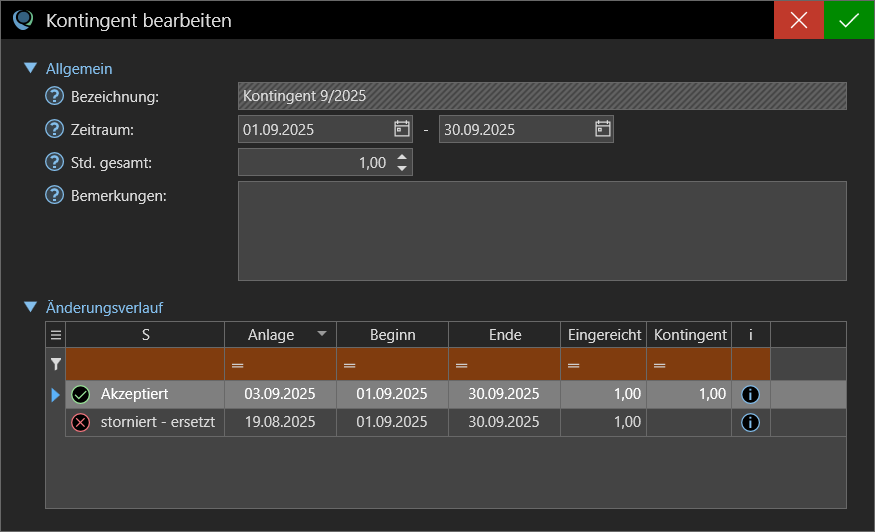Click info icon in the Akzeptiert row

(750, 395)
